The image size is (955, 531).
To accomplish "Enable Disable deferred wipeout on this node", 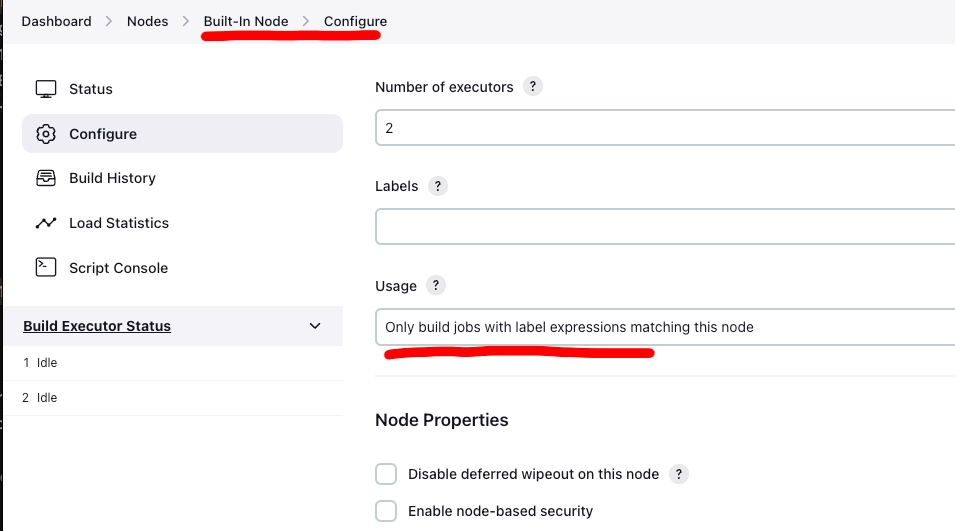I will [x=386, y=474].
